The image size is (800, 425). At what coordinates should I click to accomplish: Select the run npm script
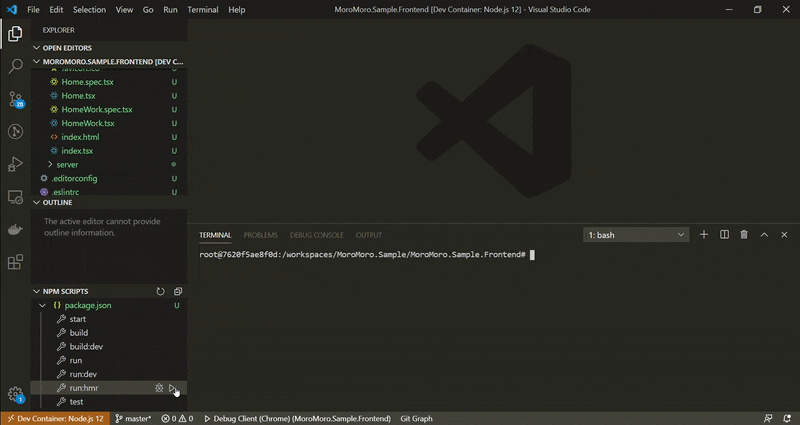point(109,360)
